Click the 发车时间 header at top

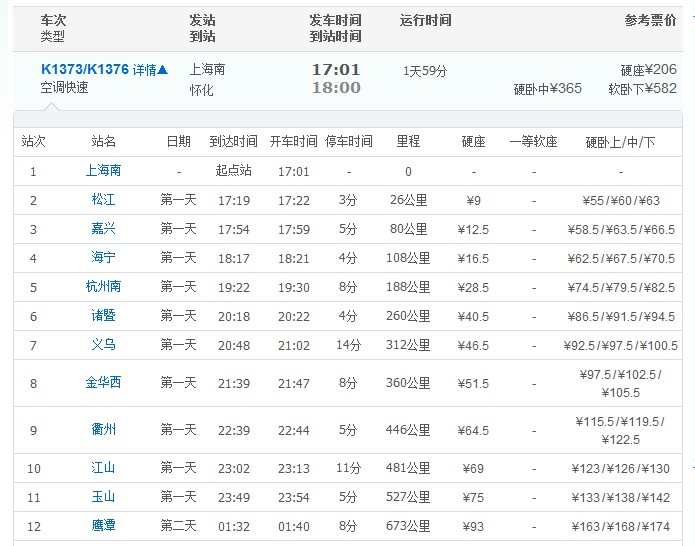(335, 21)
